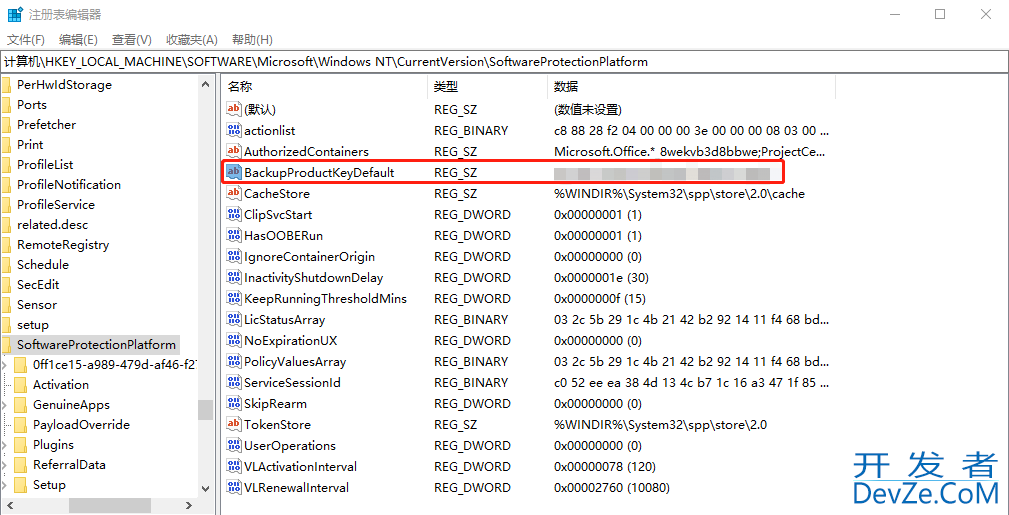The width and height of the screenshot is (1009, 515).
Task: Click the DWORD icon of SkipRearm
Action: click(234, 404)
